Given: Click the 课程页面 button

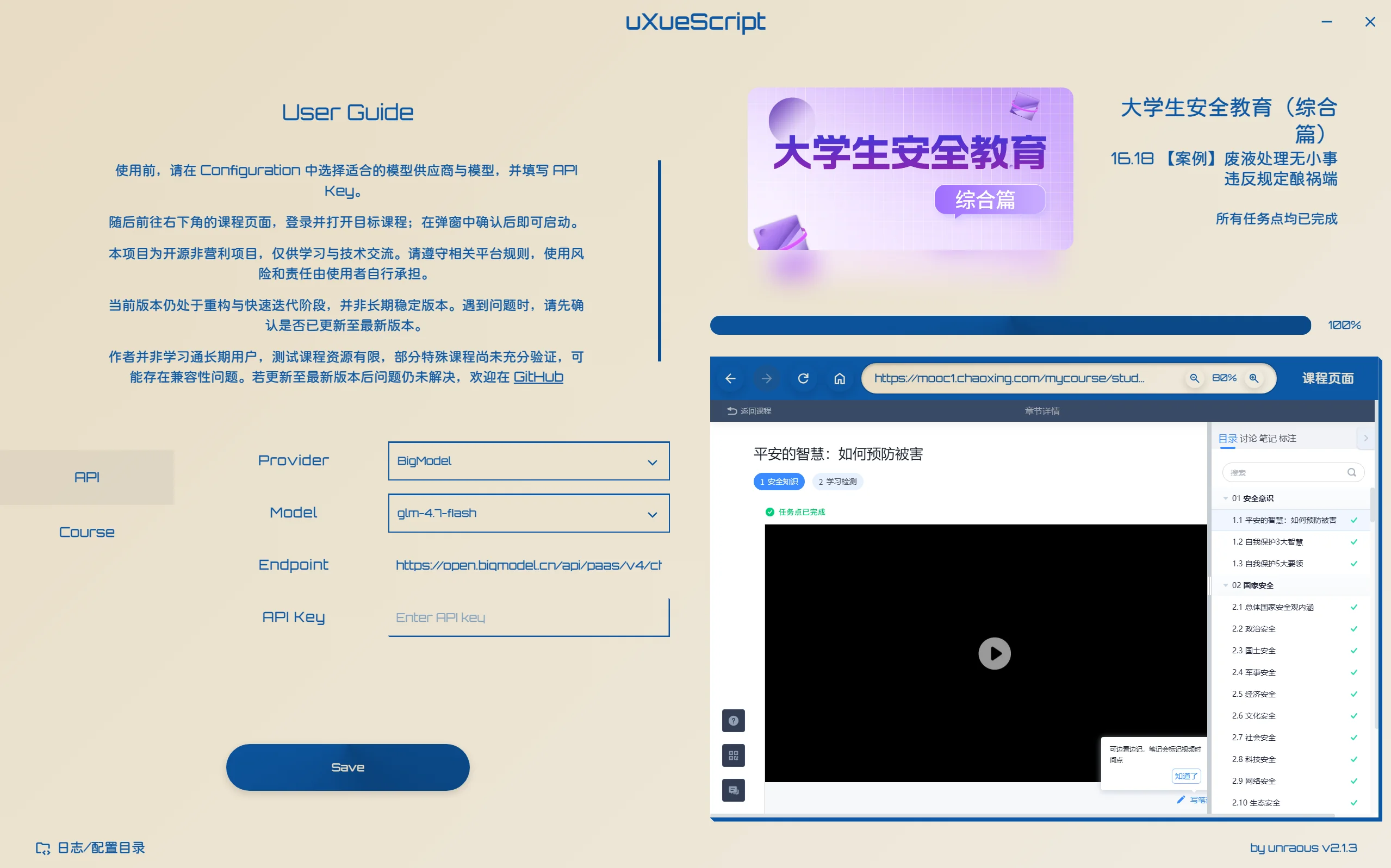Looking at the screenshot, I should coord(1327,378).
